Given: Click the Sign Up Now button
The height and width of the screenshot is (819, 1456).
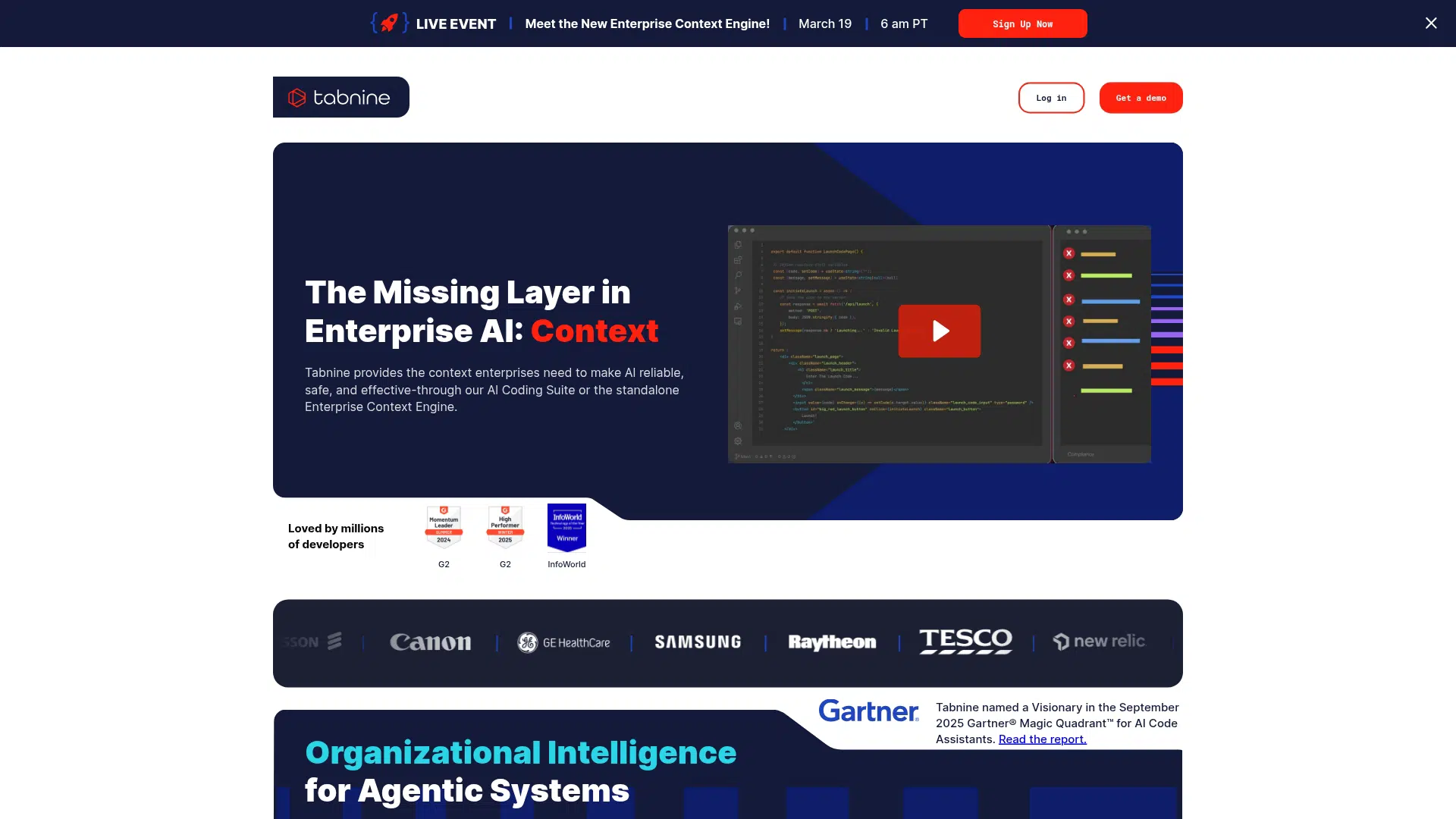Looking at the screenshot, I should [1021, 24].
